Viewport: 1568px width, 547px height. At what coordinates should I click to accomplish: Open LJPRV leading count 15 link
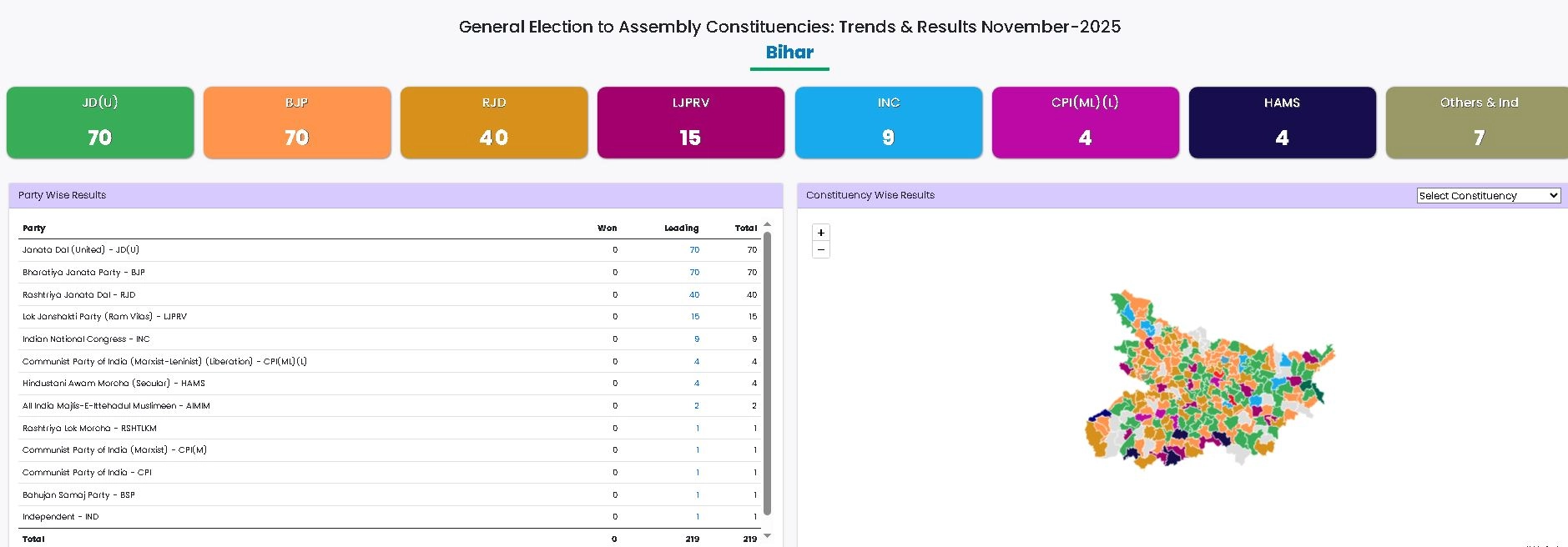[695, 317]
